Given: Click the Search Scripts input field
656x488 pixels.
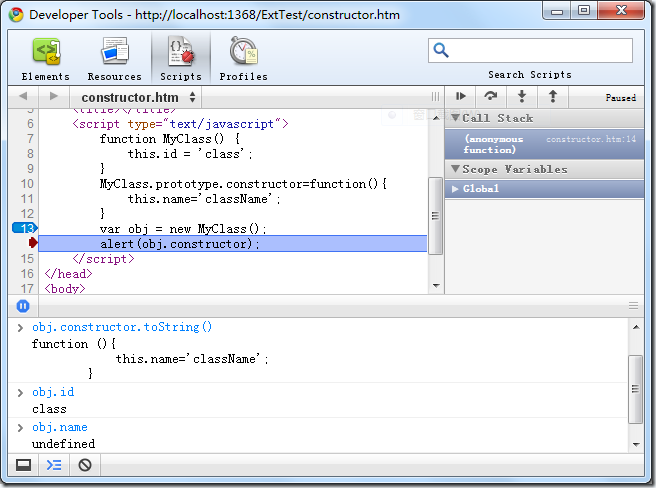Looking at the screenshot, I should [x=530, y=50].
